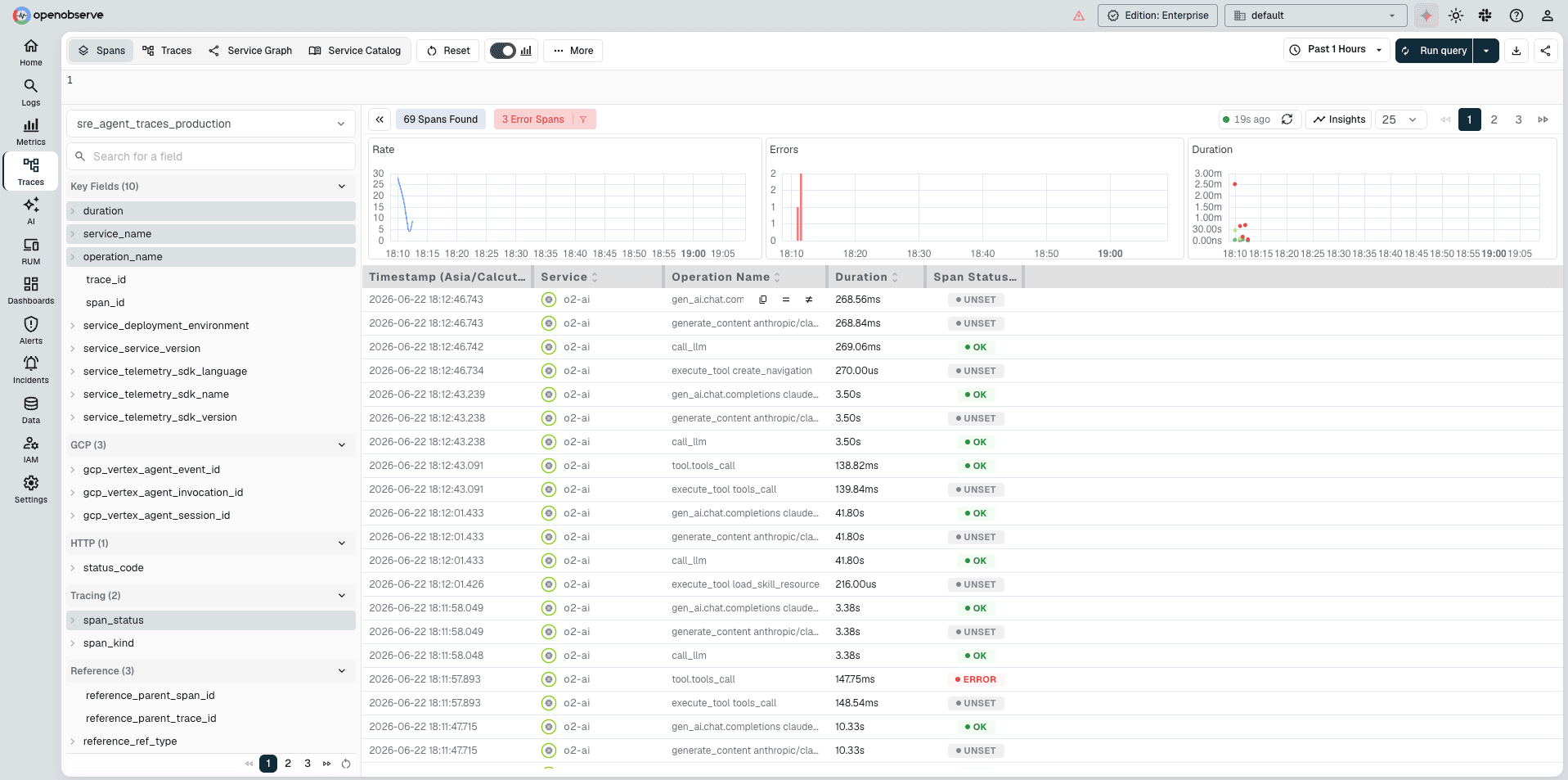Open the Run query dropdown arrow

(1486, 51)
